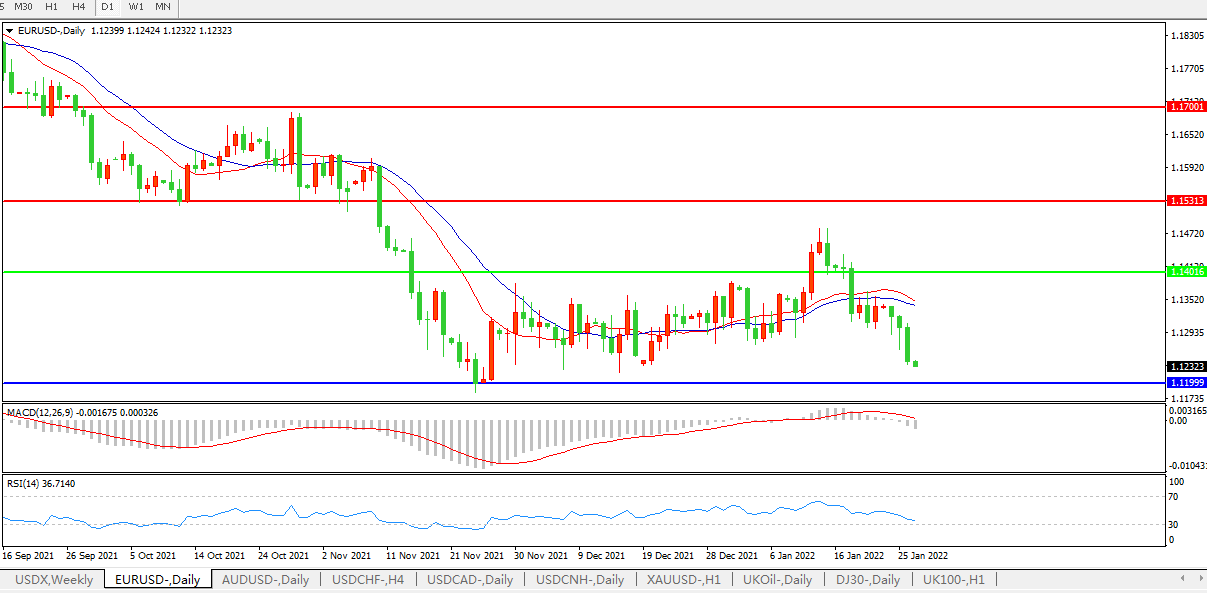Choose the H4 timeframe
Screen dimensions: 1207x593
pos(78,7)
